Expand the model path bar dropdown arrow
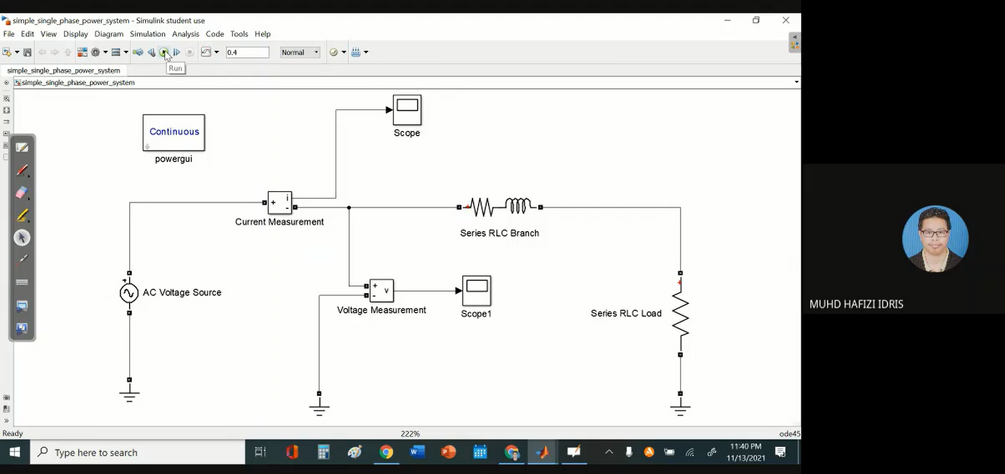This screenshot has width=1005, height=474. 797,82
